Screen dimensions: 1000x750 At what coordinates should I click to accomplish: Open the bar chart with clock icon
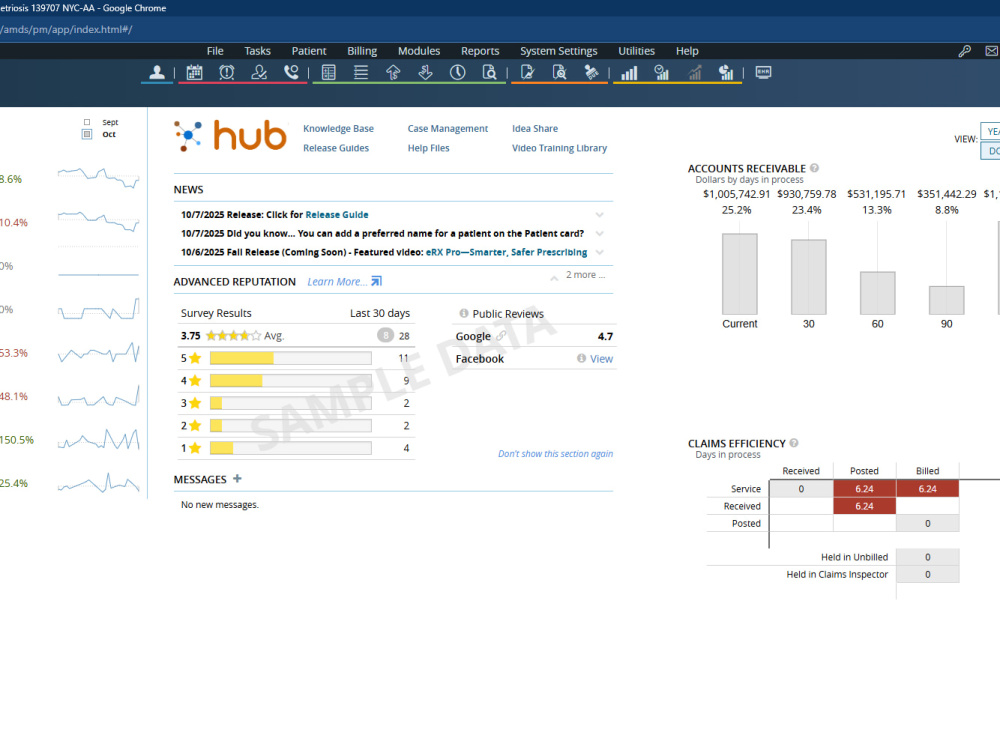coord(661,73)
